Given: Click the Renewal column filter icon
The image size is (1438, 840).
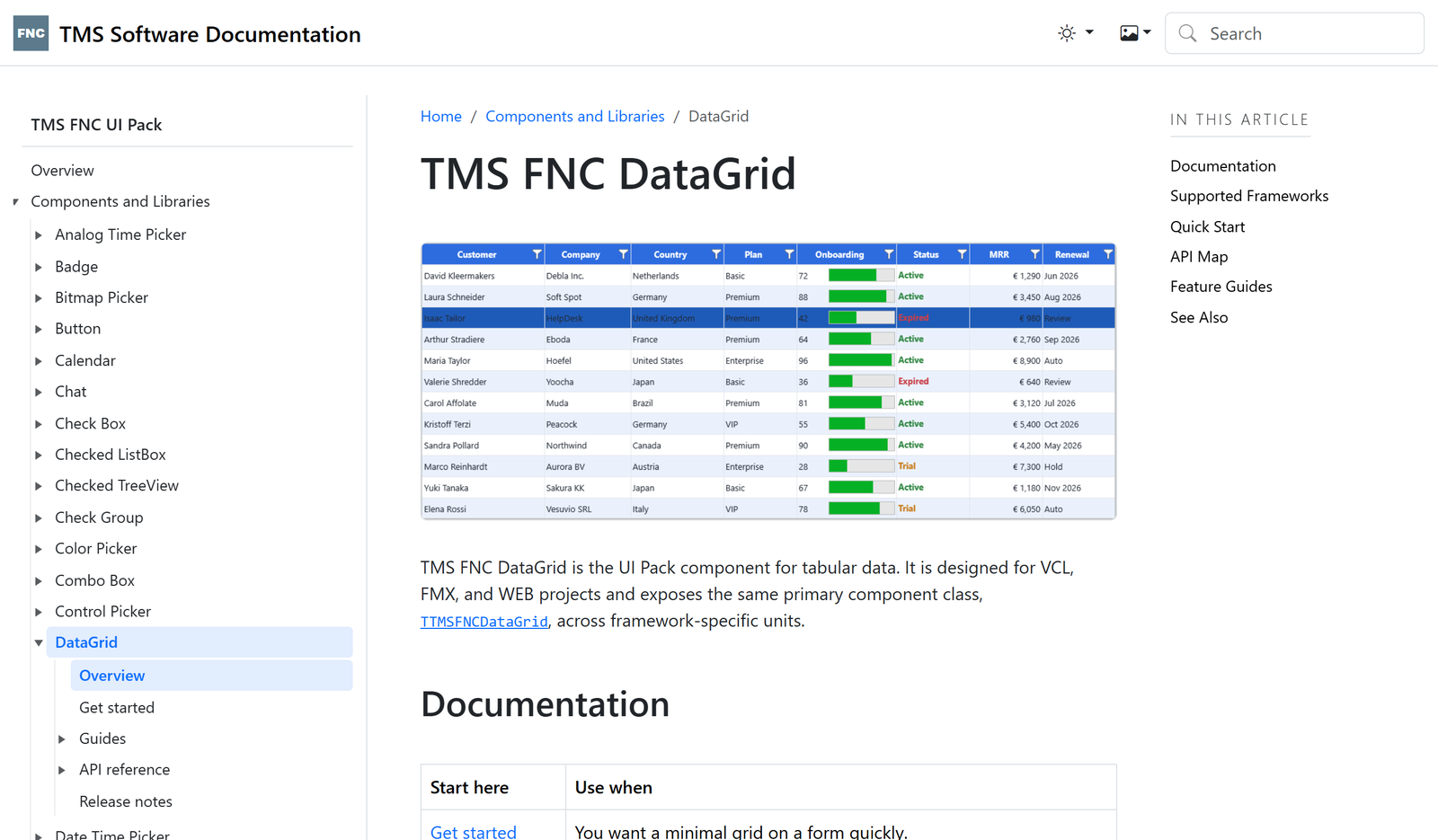Looking at the screenshot, I should coord(1107,254).
